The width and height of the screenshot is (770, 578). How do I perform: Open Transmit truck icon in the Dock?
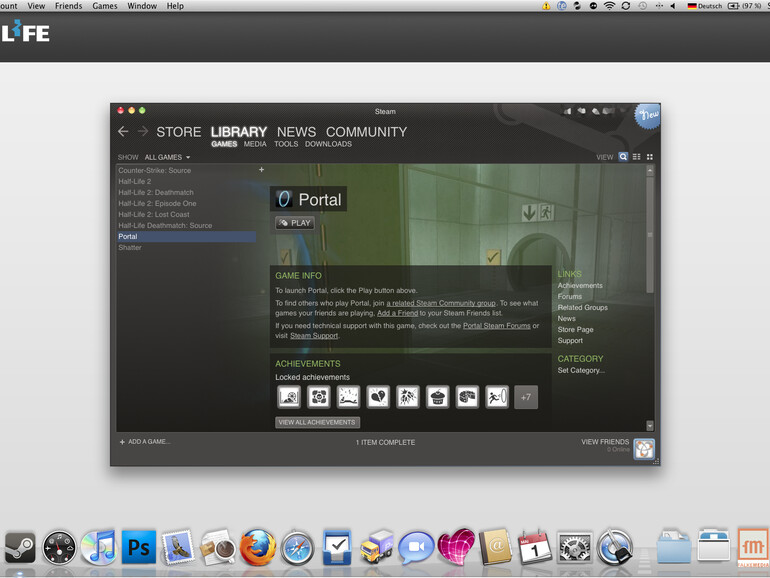pos(377,547)
